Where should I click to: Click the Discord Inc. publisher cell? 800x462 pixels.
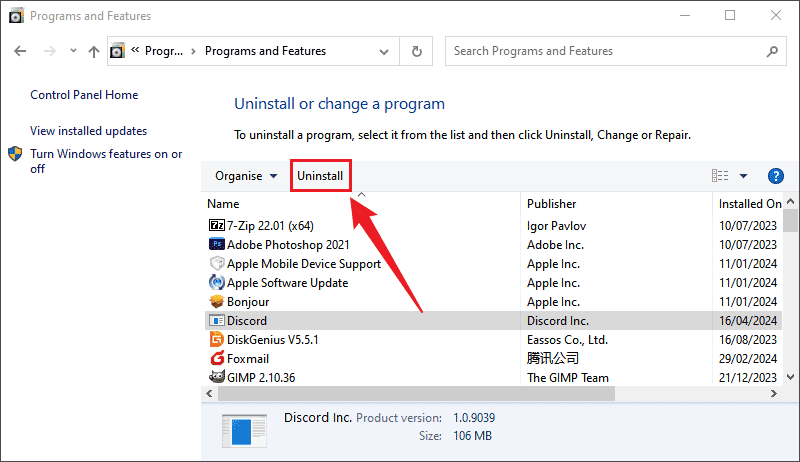[558, 321]
